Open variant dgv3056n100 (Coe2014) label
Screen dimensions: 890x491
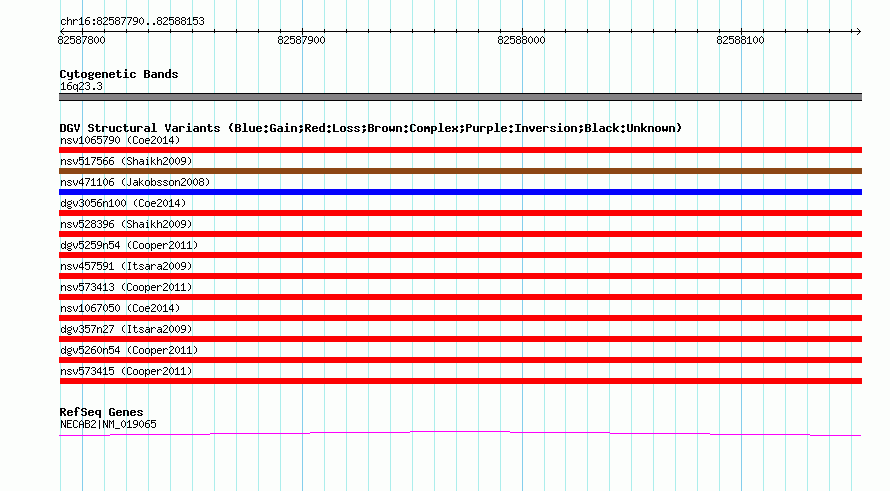(x=123, y=203)
